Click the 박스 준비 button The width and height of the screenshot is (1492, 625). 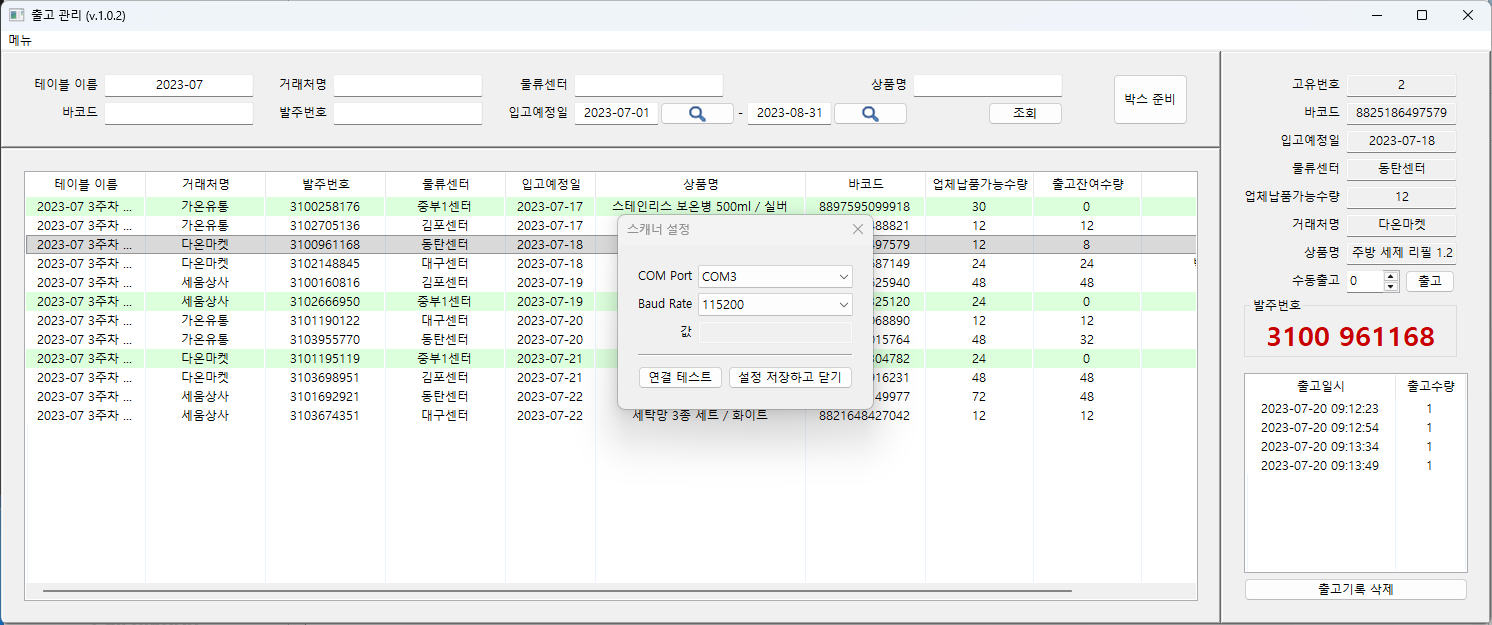[x=1150, y=100]
